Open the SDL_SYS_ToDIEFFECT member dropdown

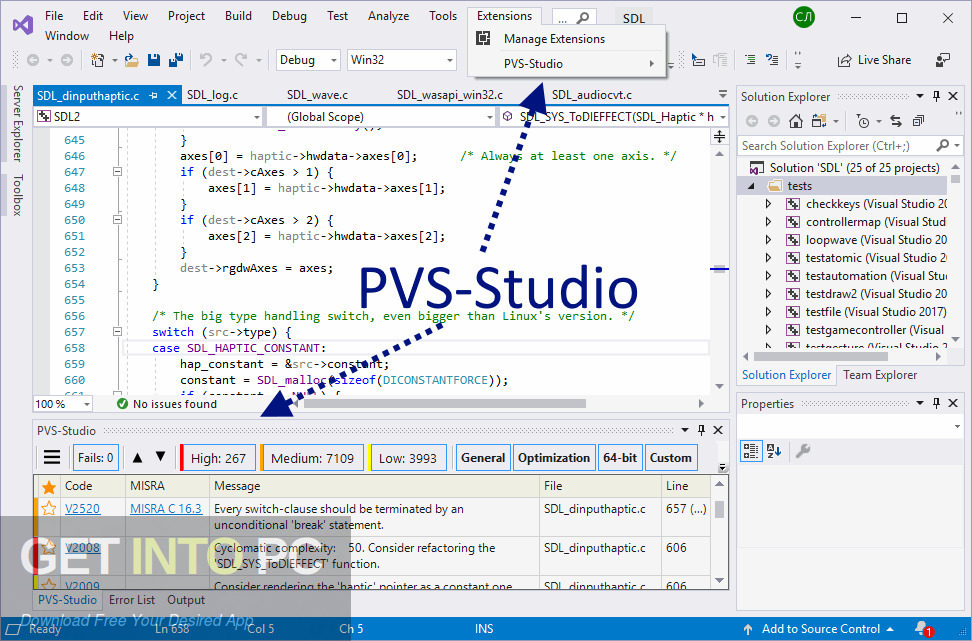coord(614,117)
